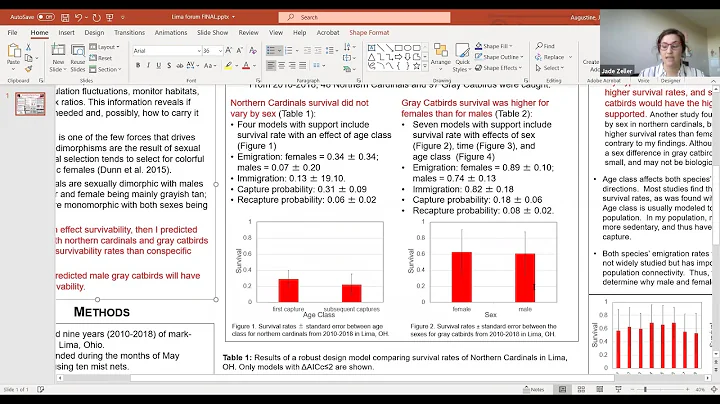Undo the last action

click(79, 17)
